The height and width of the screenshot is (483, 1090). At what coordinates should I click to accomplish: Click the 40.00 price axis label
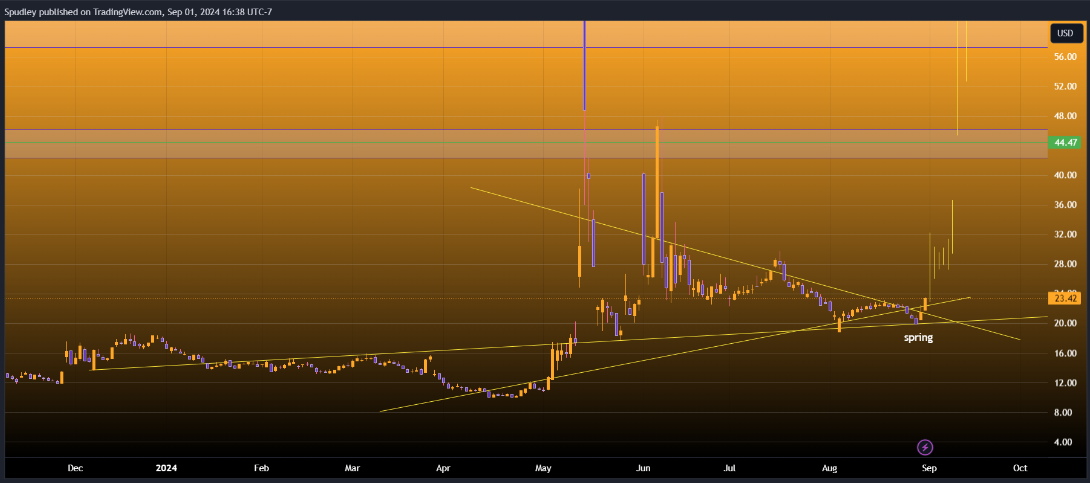coord(1066,175)
